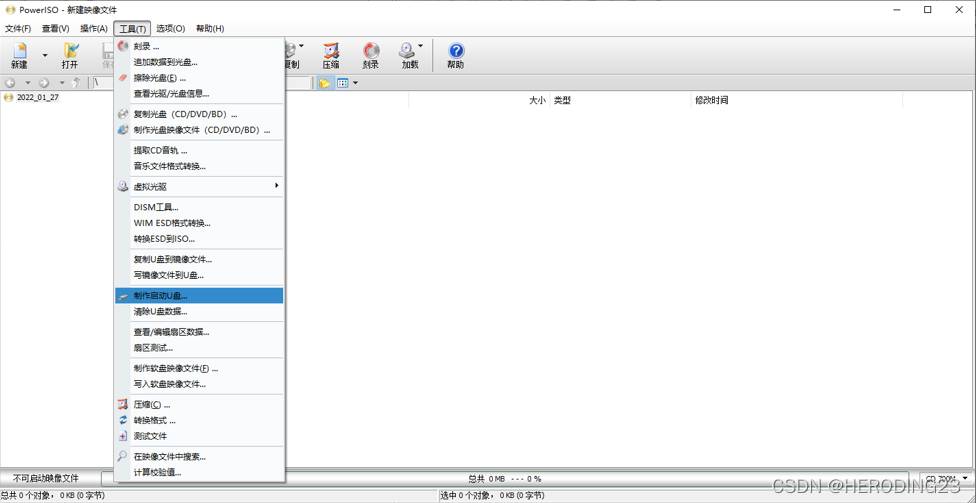The height and width of the screenshot is (503, 976).
Task: Click the navigate back arrow icon
Action: [x=11, y=83]
